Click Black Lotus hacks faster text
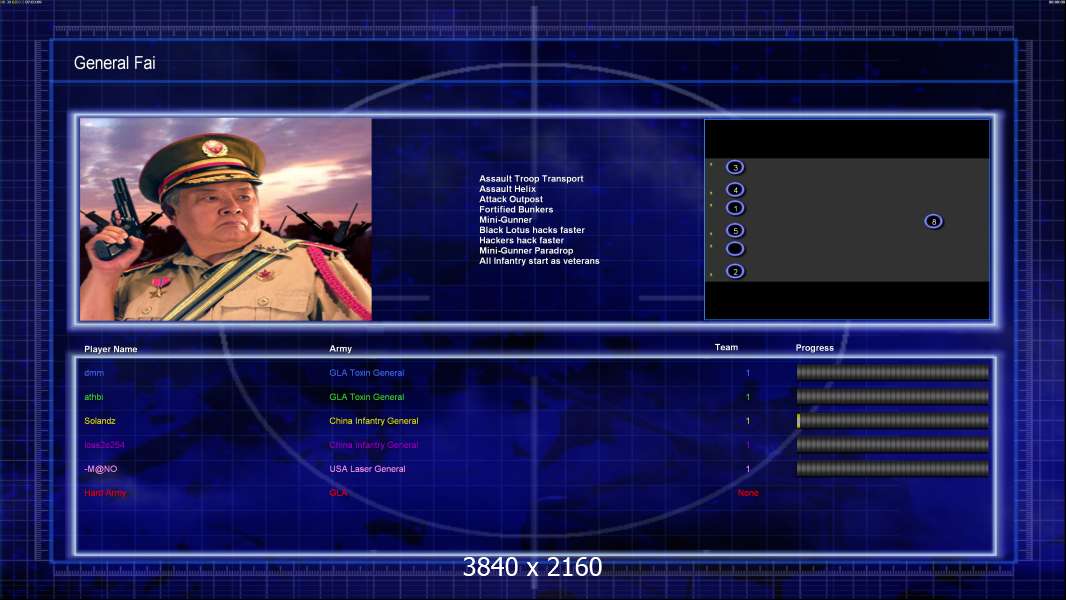Image resolution: width=1066 pixels, height=600 pixels. [532, 230]
